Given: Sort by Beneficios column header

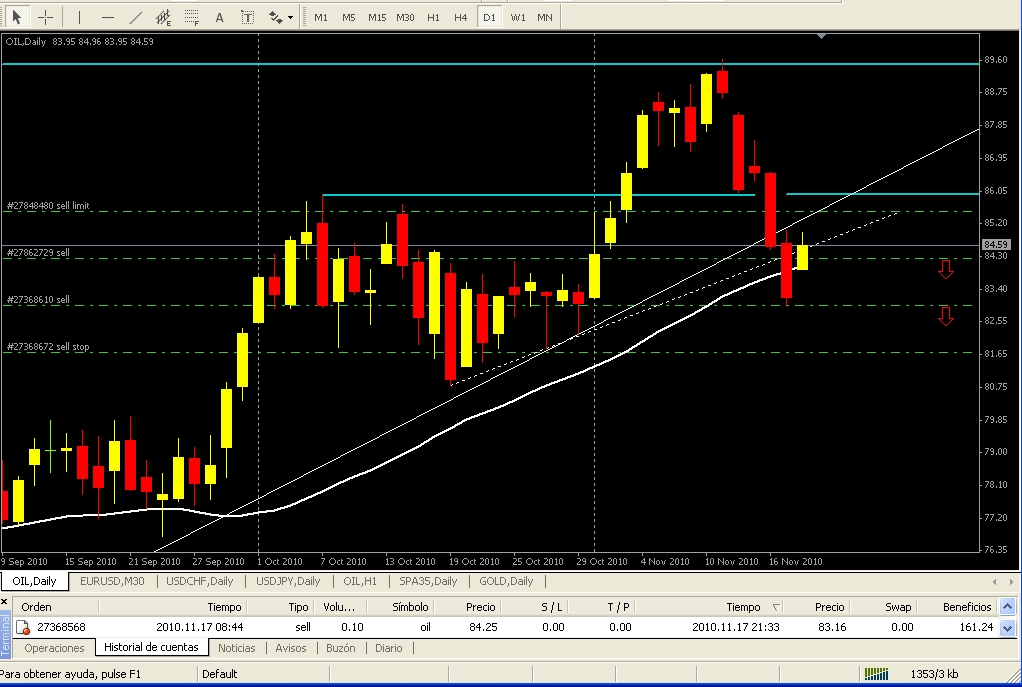Looking at the screenshot, I should (x=955, y=607).
